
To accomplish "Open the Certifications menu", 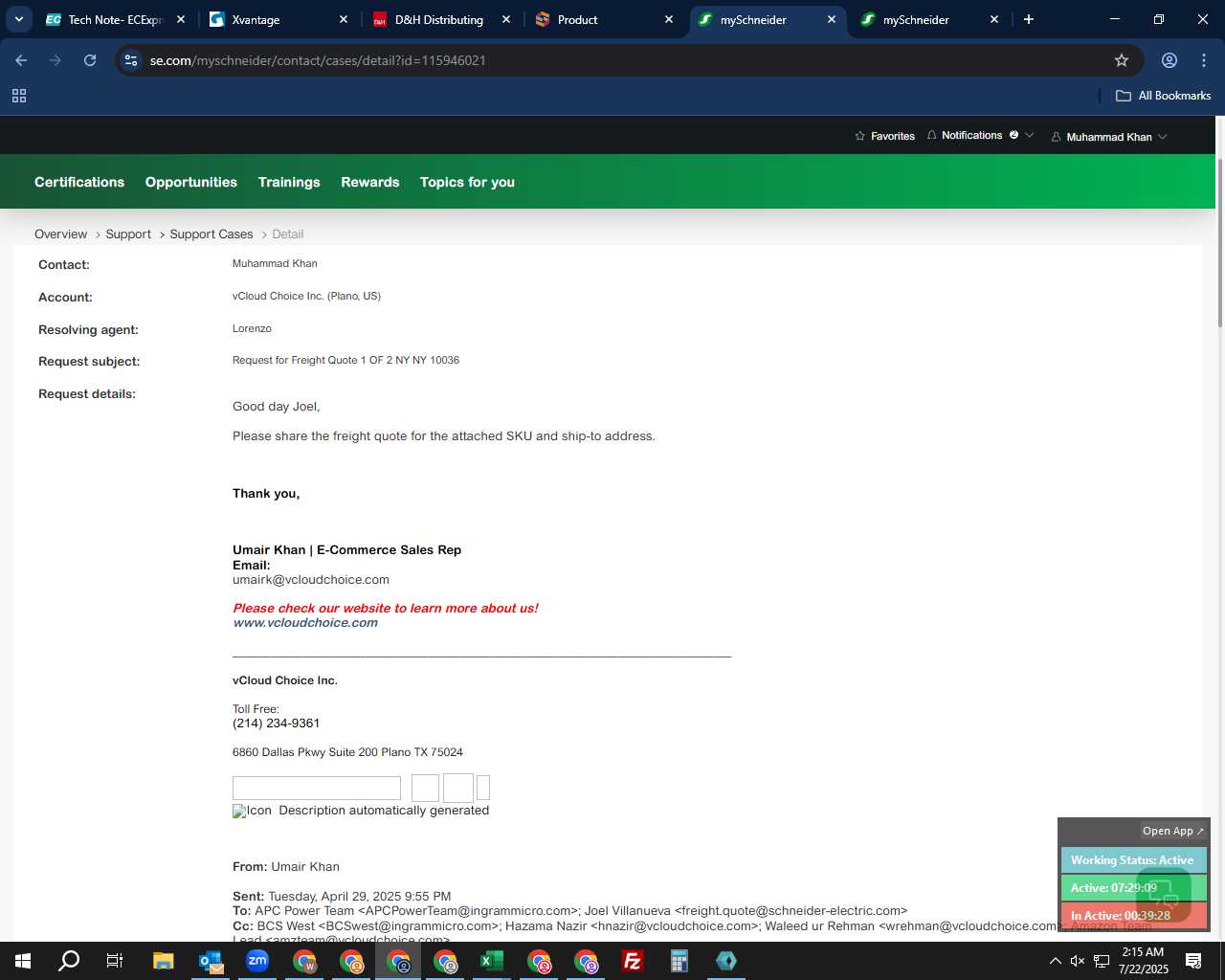I will pos(79,182).
